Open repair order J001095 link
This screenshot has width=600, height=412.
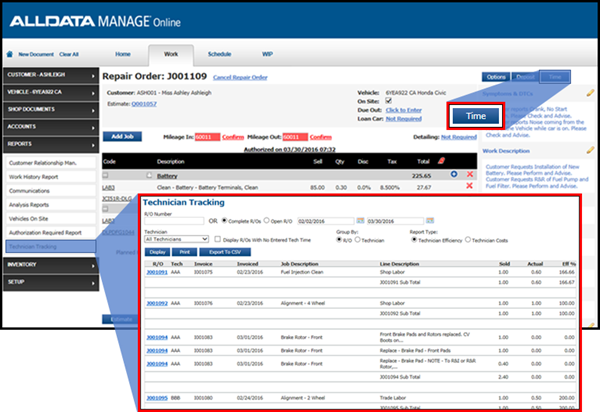(x=157, y=398)
